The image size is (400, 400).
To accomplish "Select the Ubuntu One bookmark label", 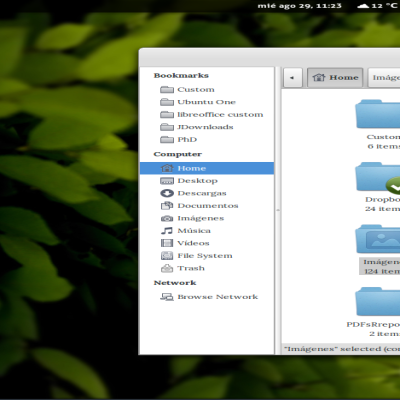I will [x=207, y=102].
